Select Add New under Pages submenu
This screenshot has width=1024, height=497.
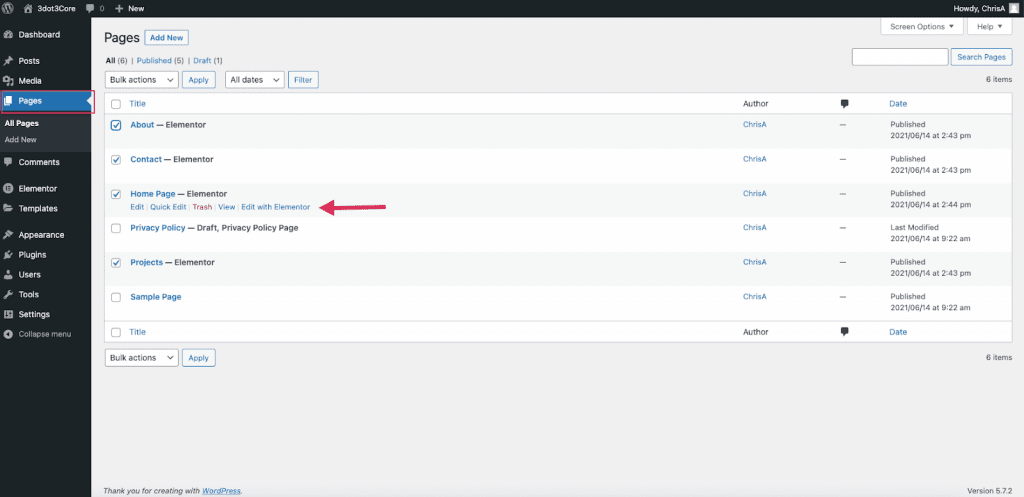tap(20, 140)
